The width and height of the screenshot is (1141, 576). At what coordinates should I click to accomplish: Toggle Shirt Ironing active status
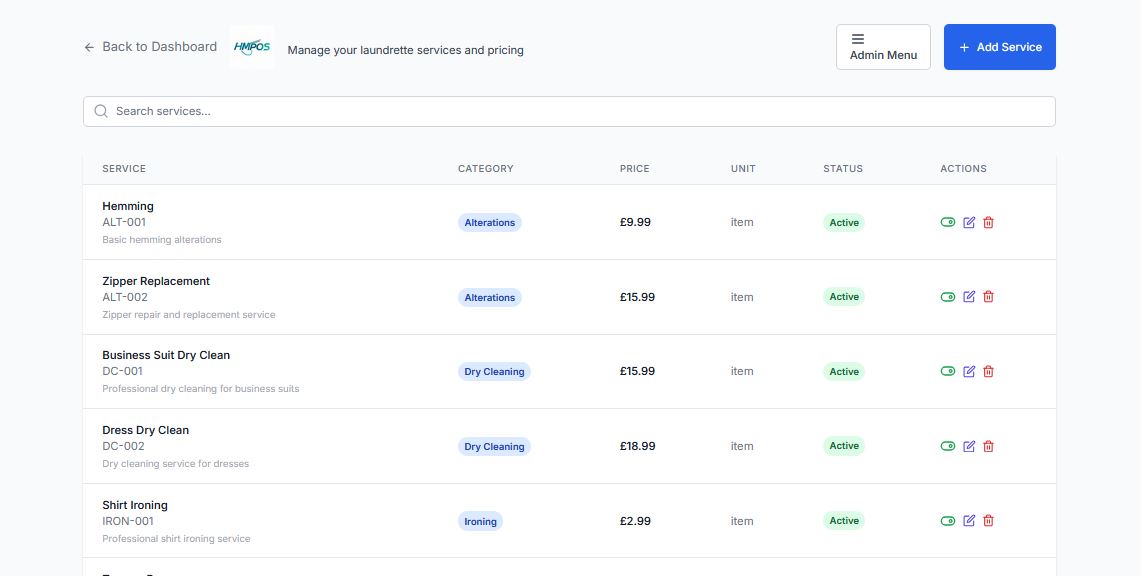[x=947, y=521]
